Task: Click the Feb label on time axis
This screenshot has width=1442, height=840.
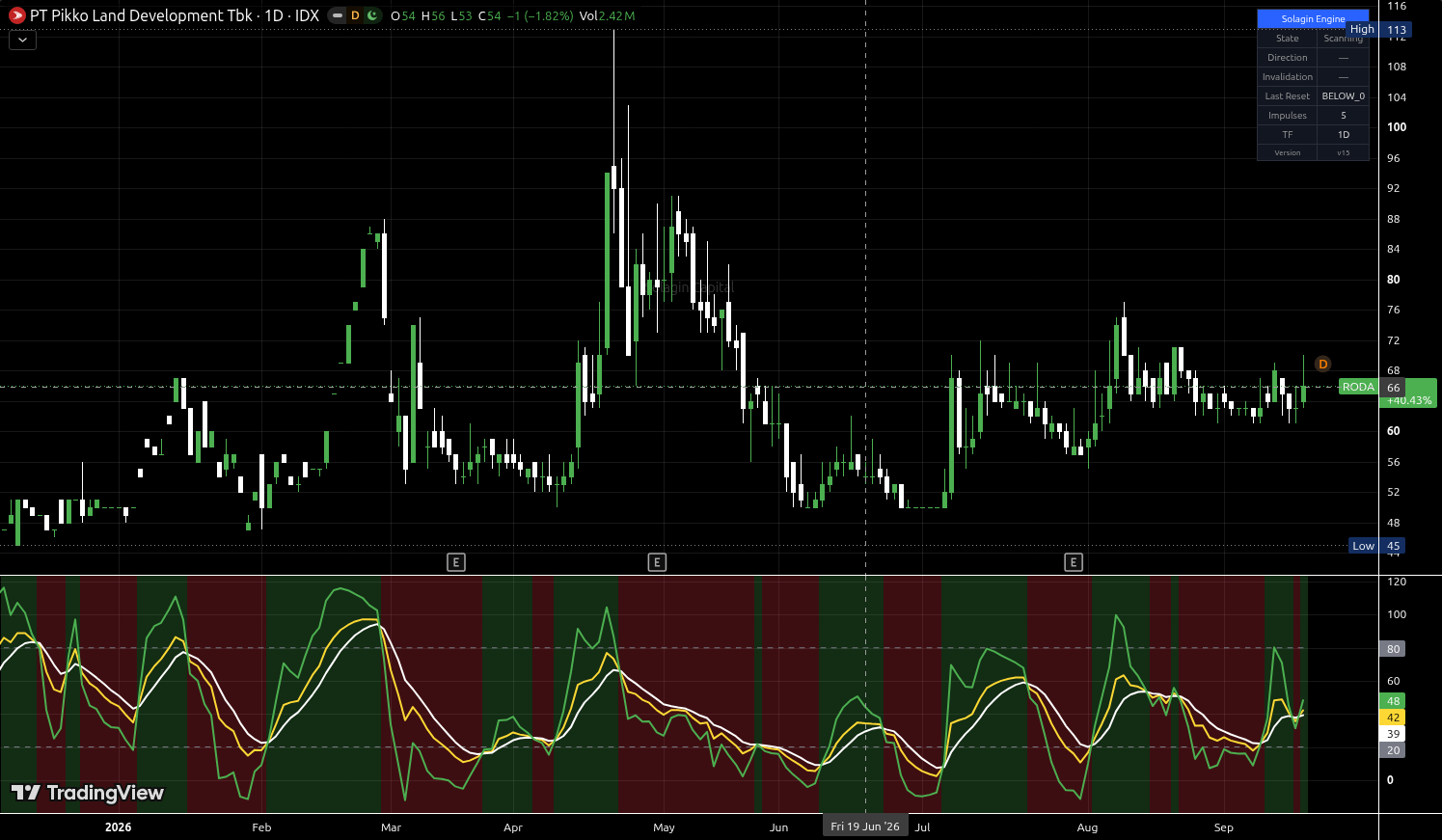Action: tap(261, 827)
